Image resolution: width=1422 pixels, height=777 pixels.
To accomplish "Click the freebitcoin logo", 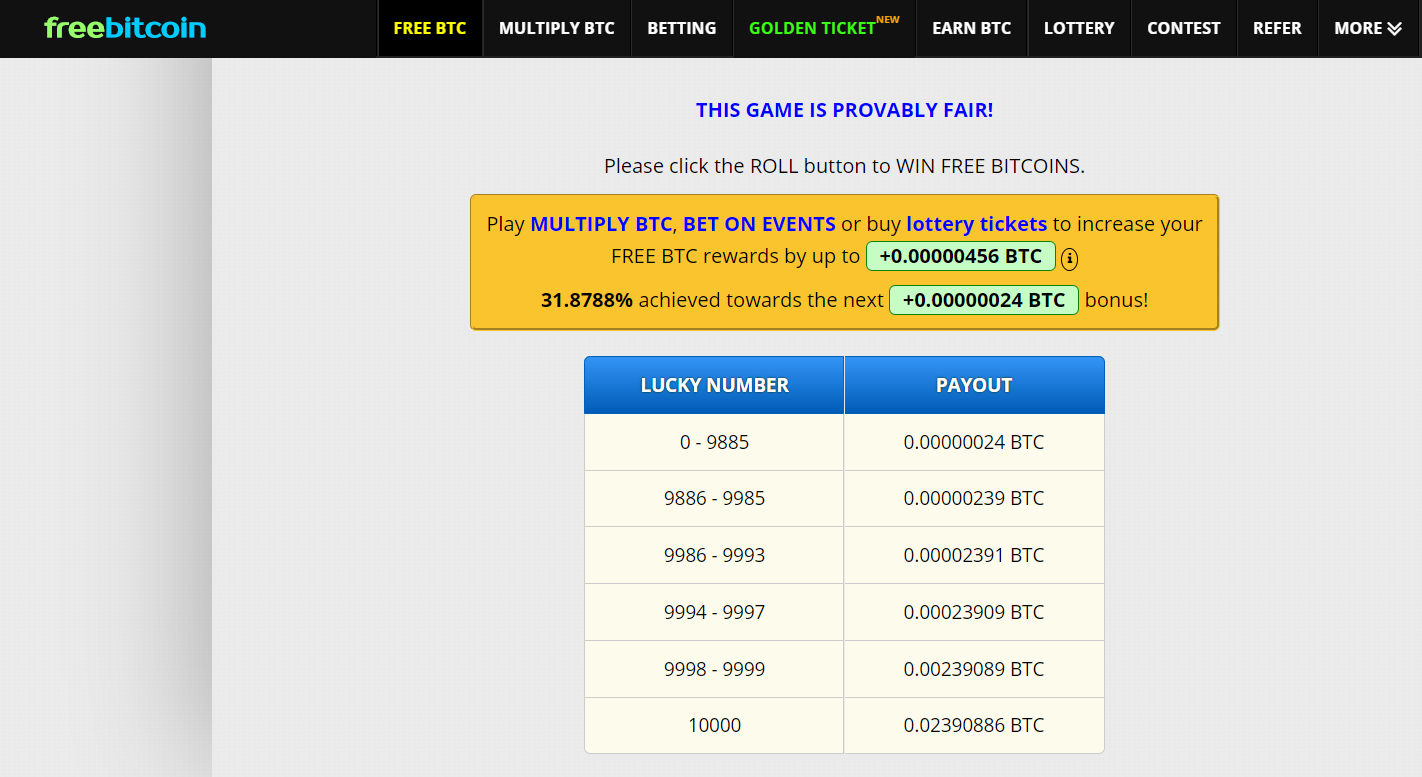I will (125, 28).
